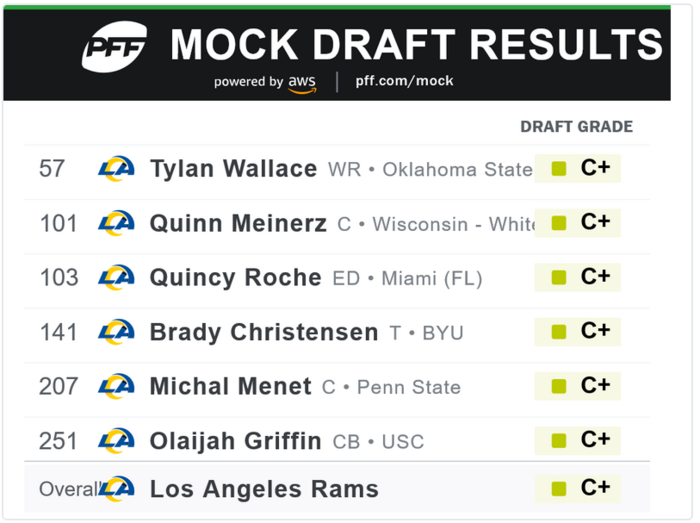This screenshot has width=700, height=523.
Task: Click the Mock Draft Results title
Action: 416,45
